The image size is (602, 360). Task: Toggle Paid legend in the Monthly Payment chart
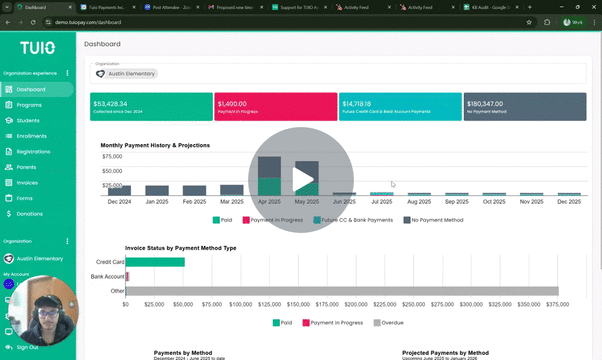click(222, 220)
